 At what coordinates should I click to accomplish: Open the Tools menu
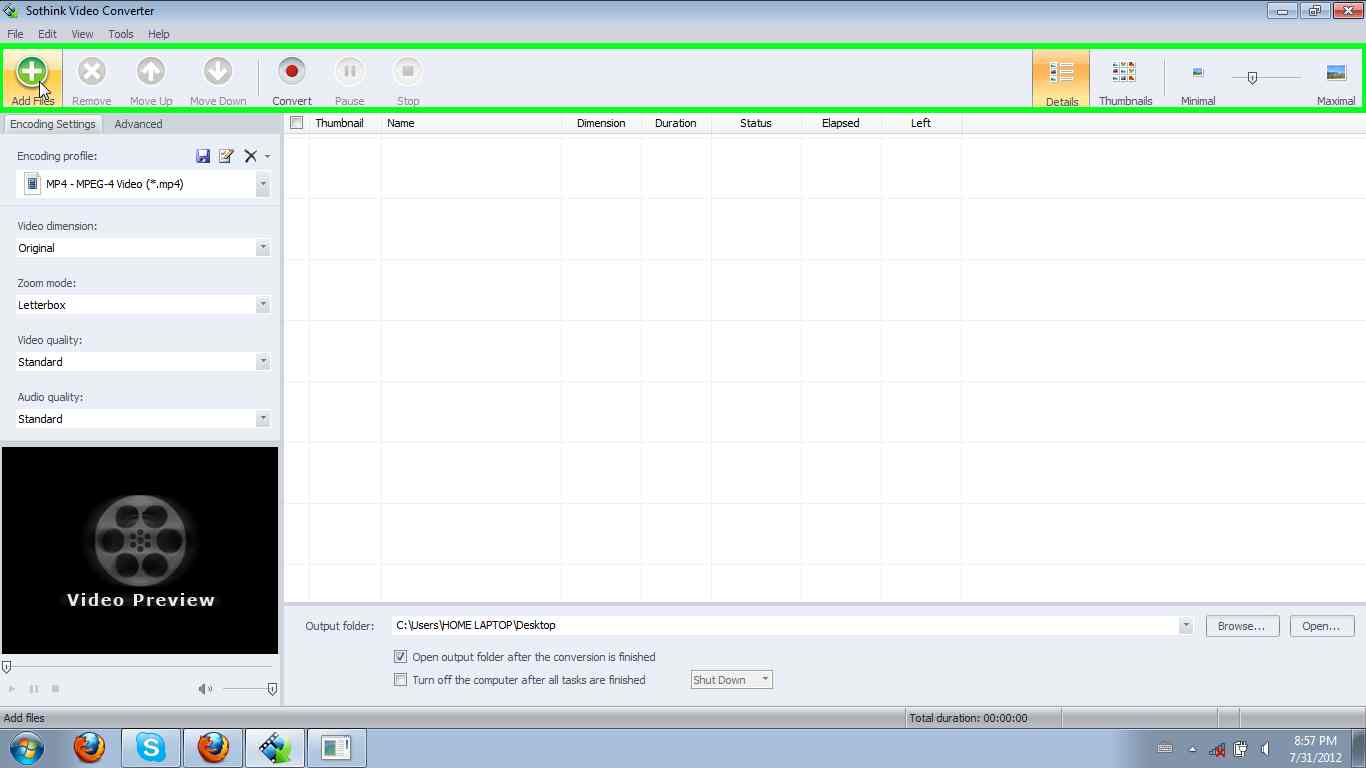[120, 34]
